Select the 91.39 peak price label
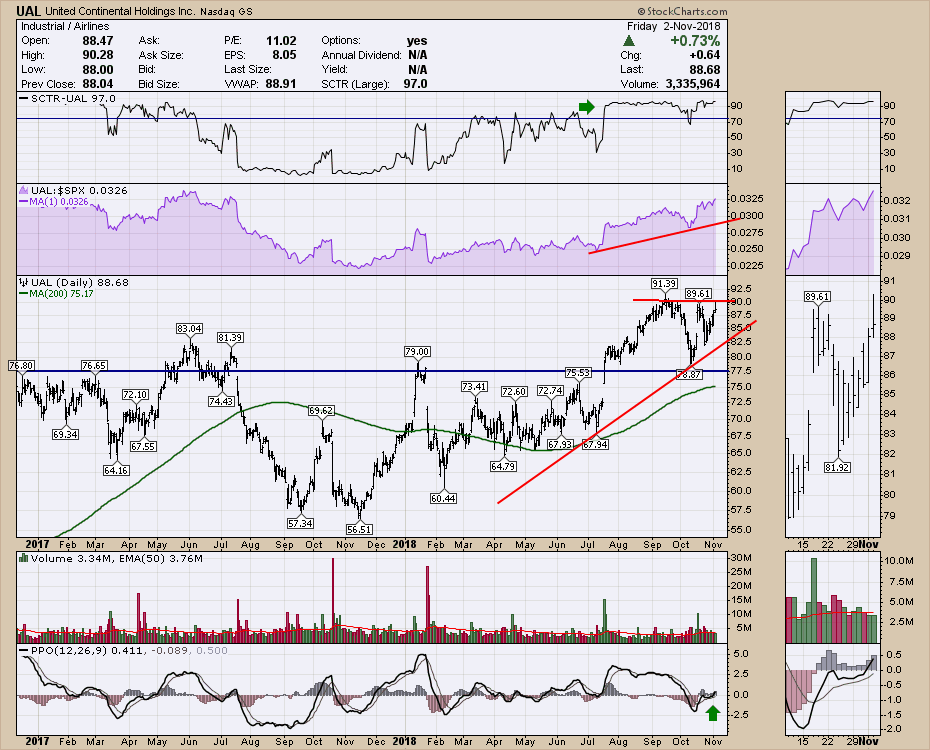This screenshot has width=930, height=750. pyautogui.click(x=664, y=285)
